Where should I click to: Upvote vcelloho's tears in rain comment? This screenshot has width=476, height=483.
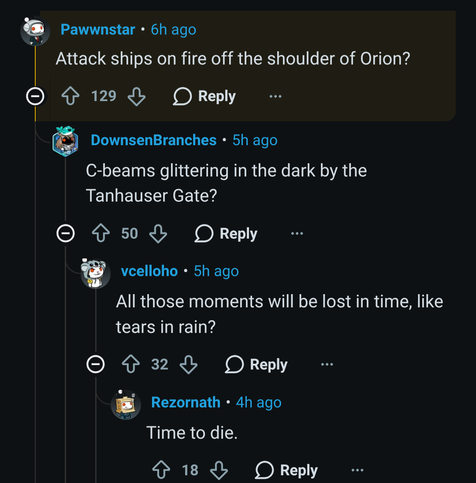click(x=131, y=364)
